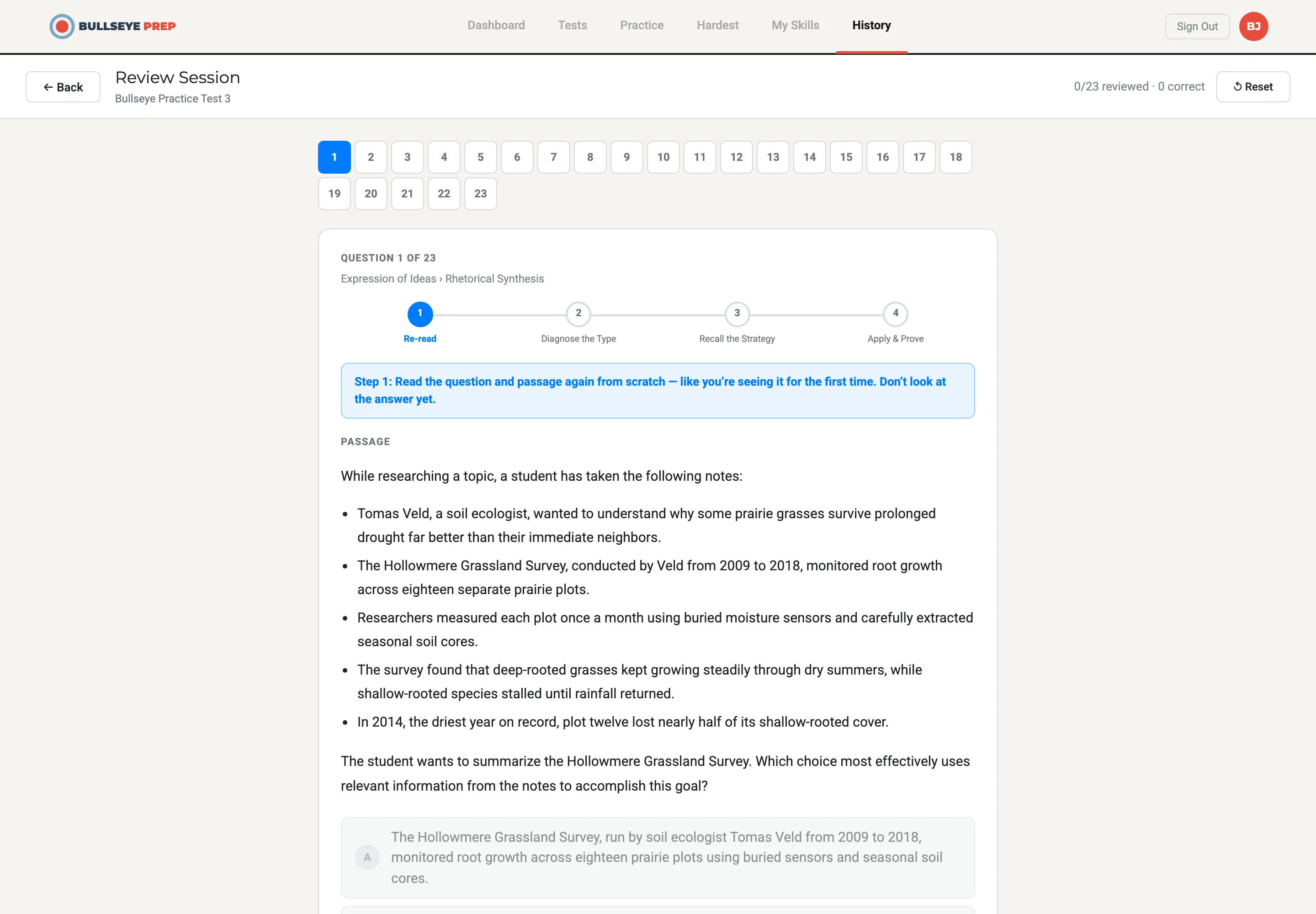1316x914 pixels.
Task: Open the Dashboard tab
Action: pyautogui.click(x=496, y=25)
